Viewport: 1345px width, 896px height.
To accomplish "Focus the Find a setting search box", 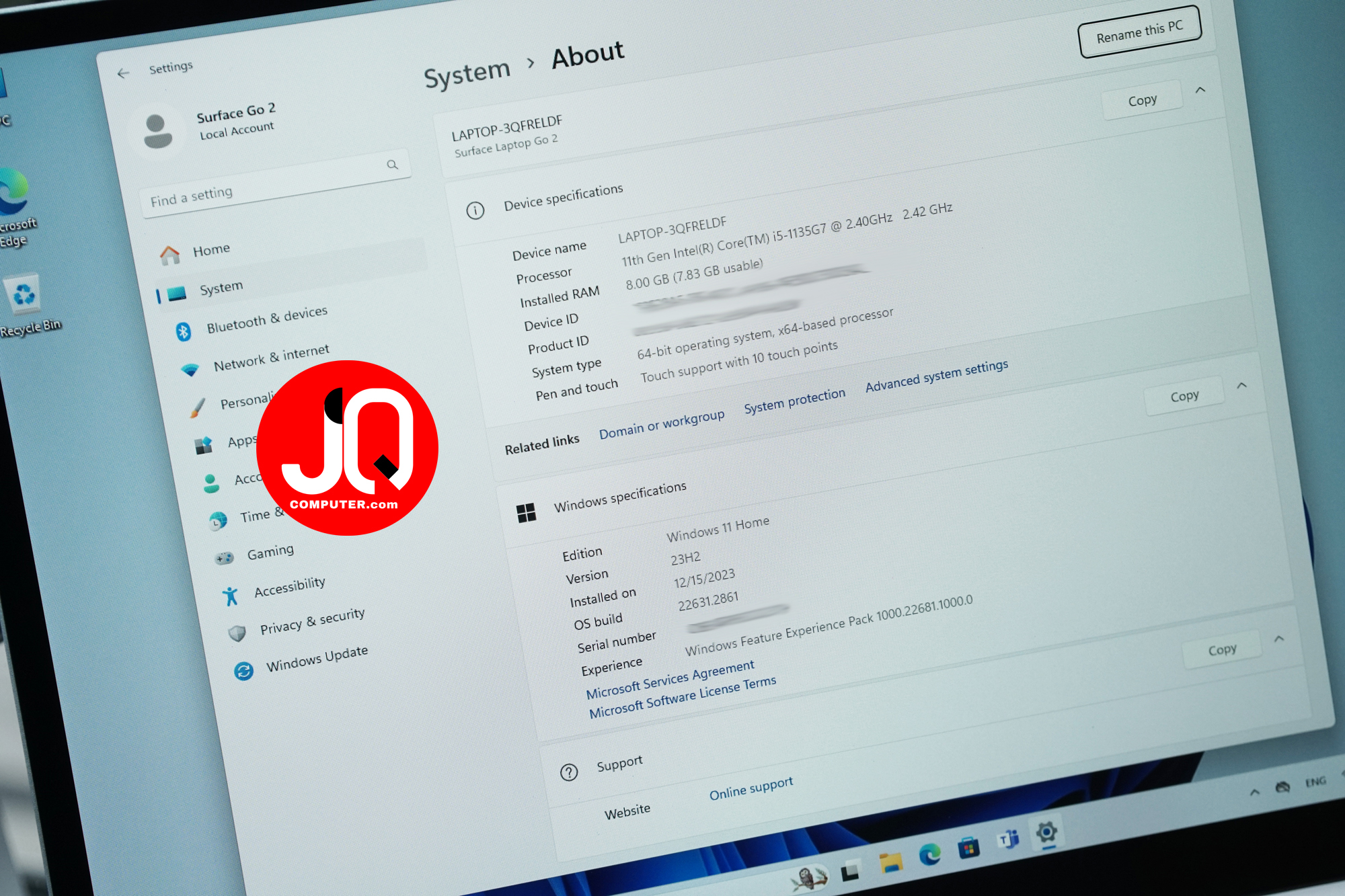I will [x=274, y=183].
